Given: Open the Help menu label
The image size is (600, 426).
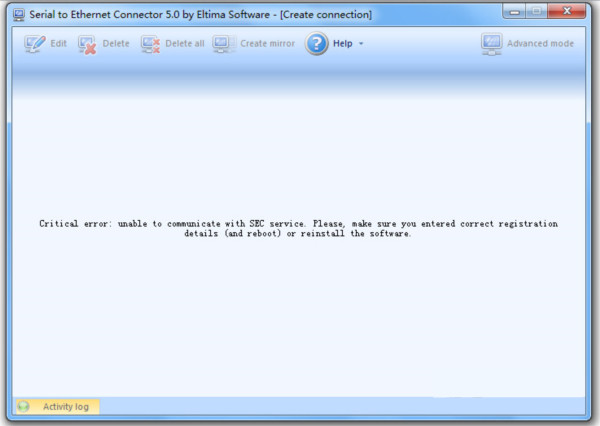Looking at the screenshot, I should click(343, 44).
